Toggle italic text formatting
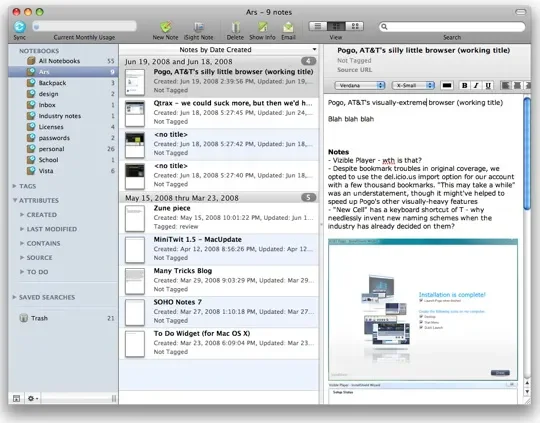 tap(476, 85)
